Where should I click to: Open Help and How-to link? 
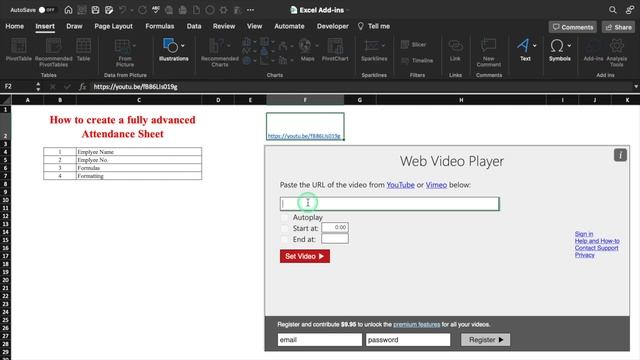[x=597, y=241]
